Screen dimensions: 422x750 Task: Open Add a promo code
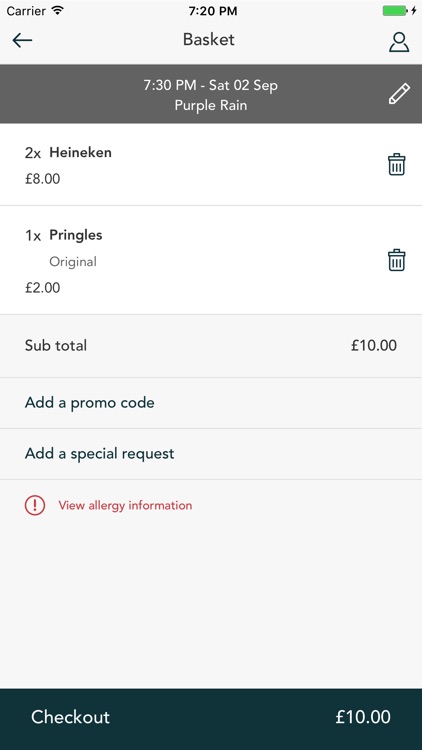click(211, 403)
